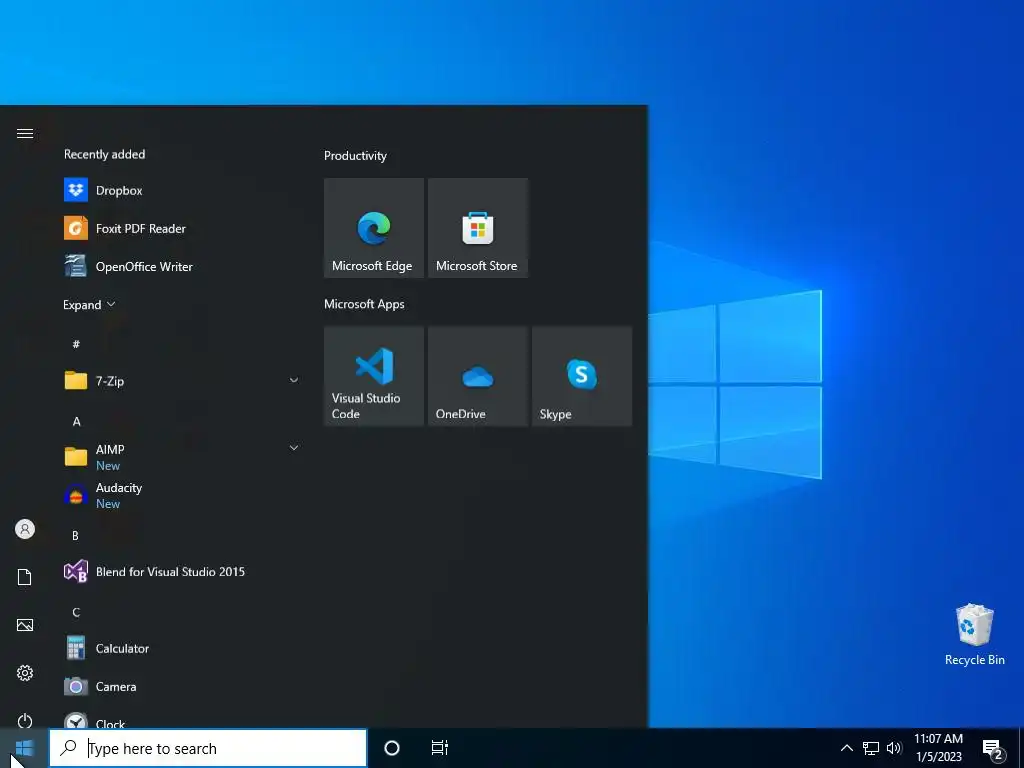
Task: Open the 7-Zip folder icon
Action: click(76, 380)
